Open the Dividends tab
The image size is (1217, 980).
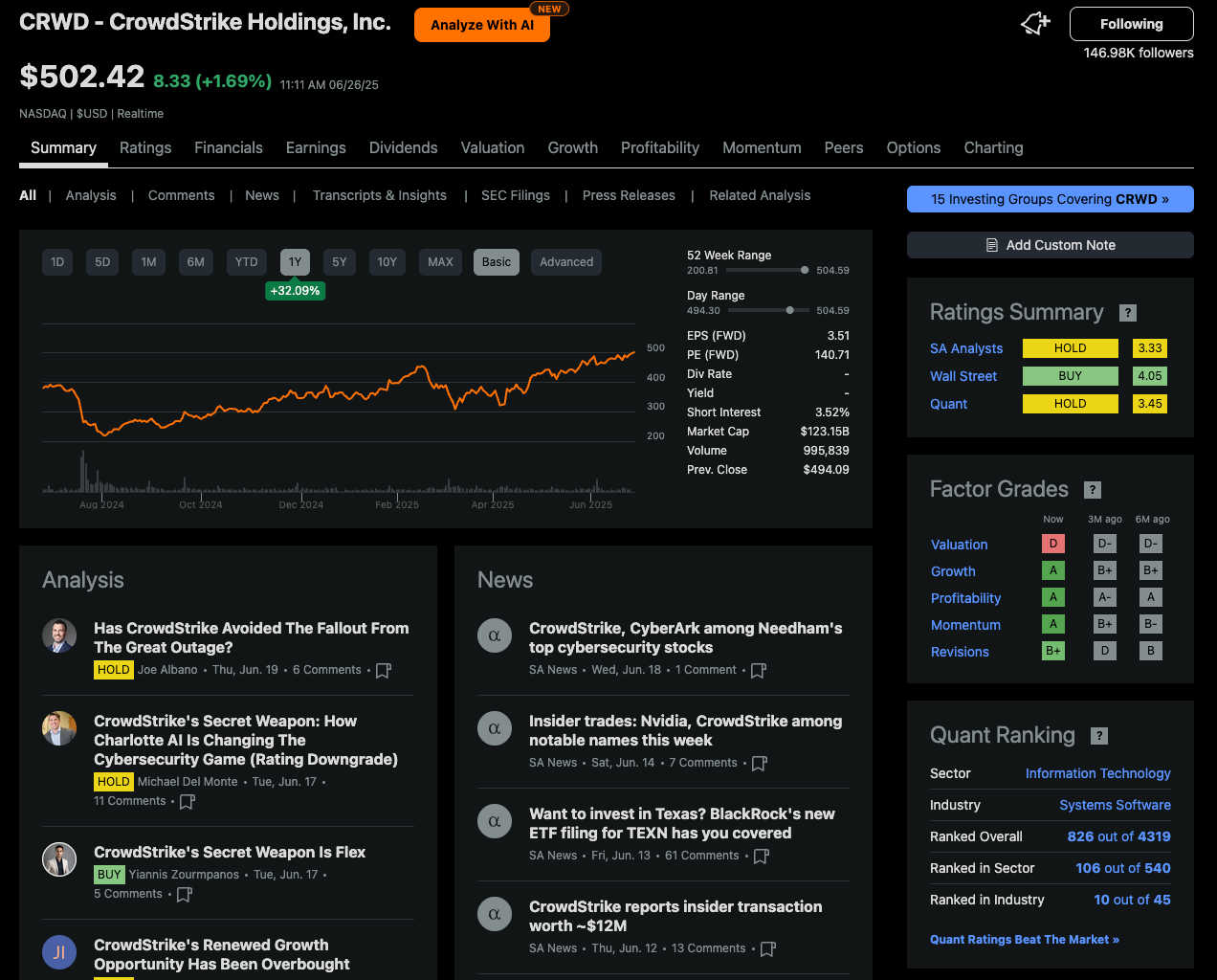(x=404, y=148)
